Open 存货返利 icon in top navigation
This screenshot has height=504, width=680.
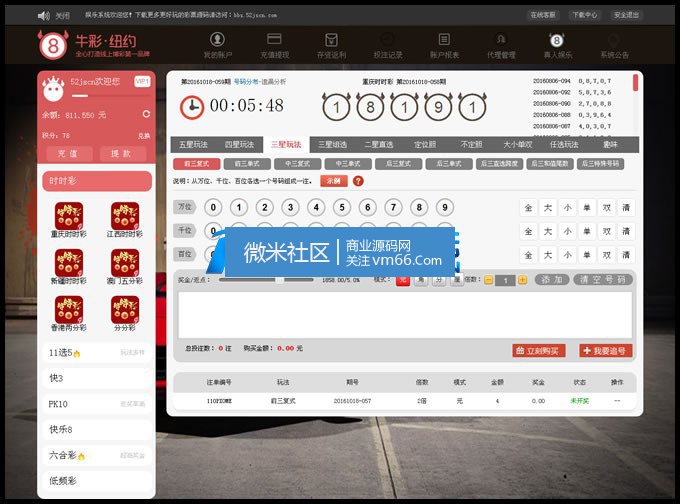(x=331, y=40)
